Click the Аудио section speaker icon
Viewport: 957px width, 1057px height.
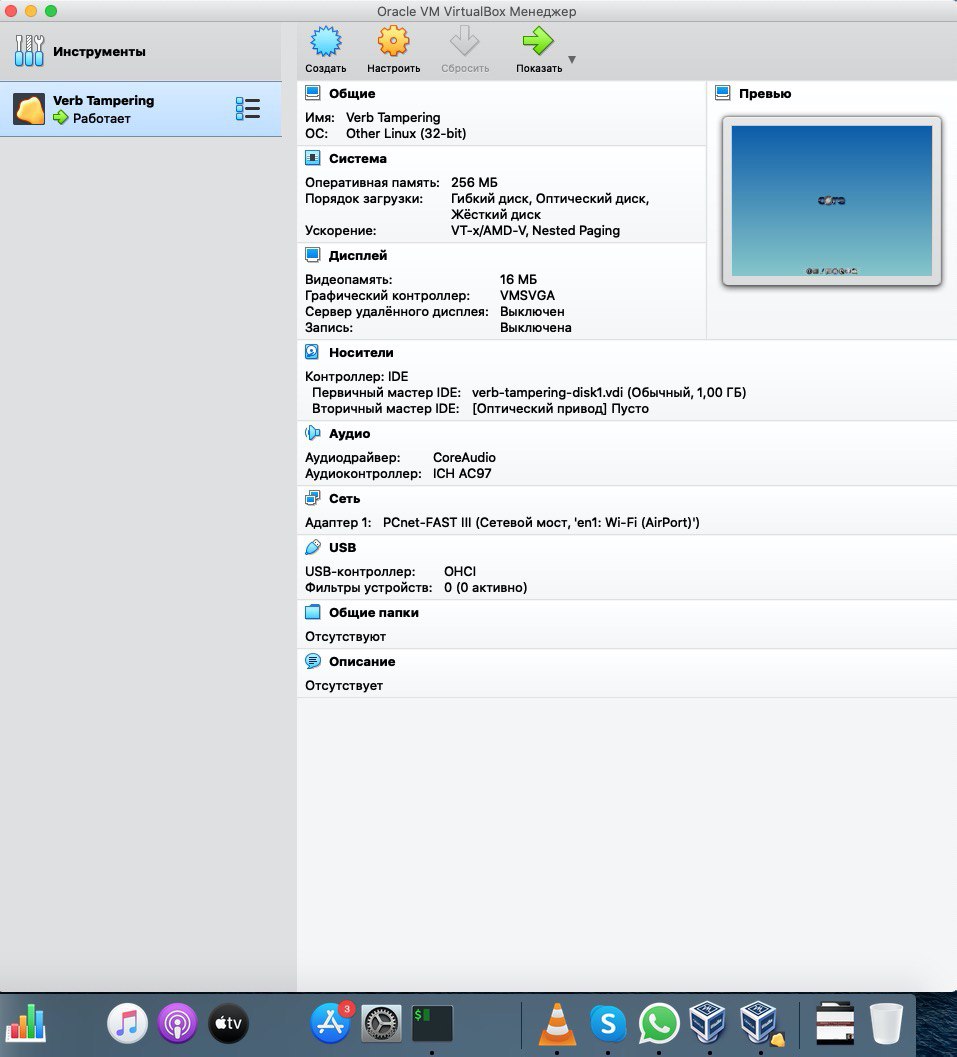coord(312,433)
